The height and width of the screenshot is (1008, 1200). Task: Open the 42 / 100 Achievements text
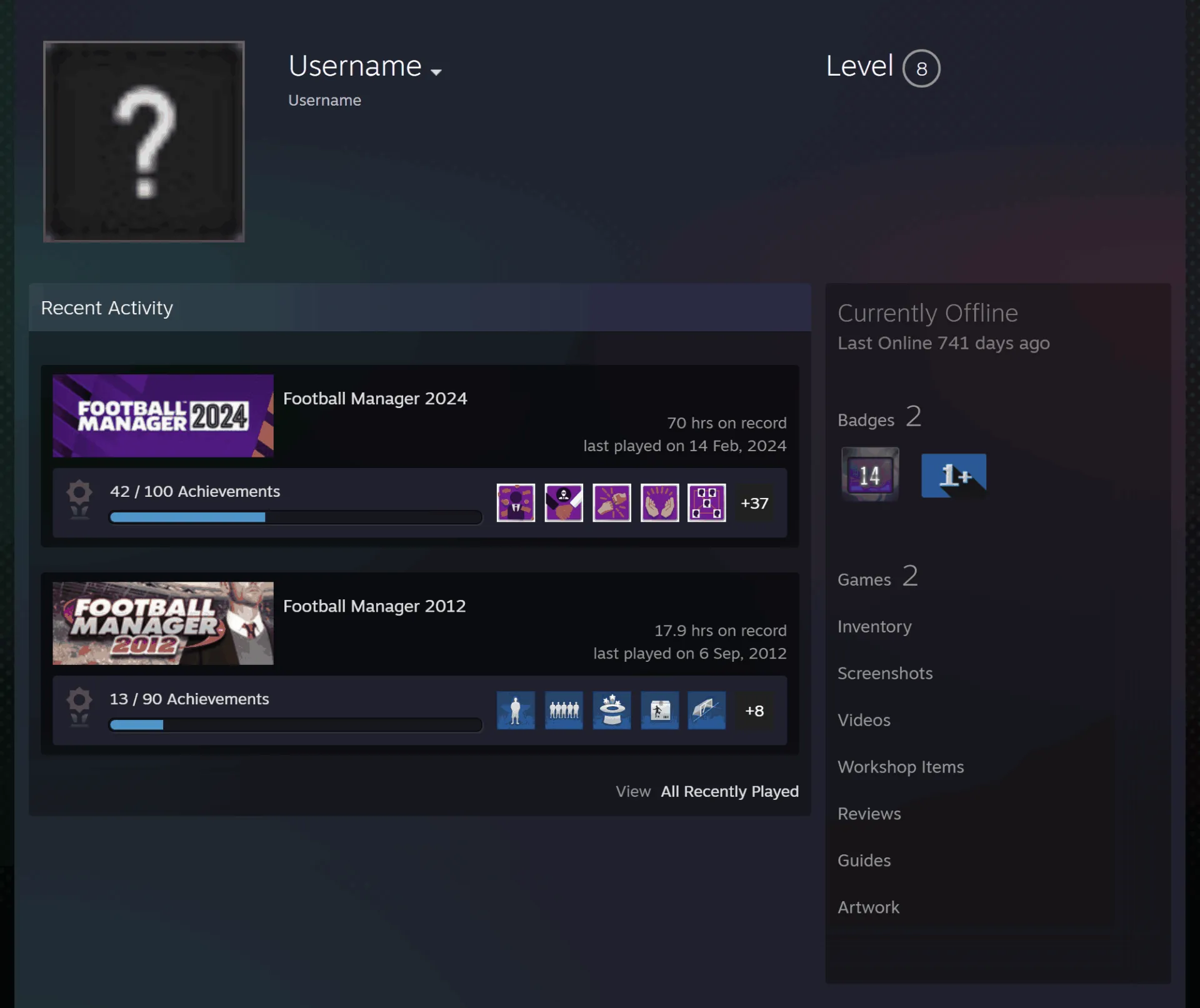click(x=195, y=491)
